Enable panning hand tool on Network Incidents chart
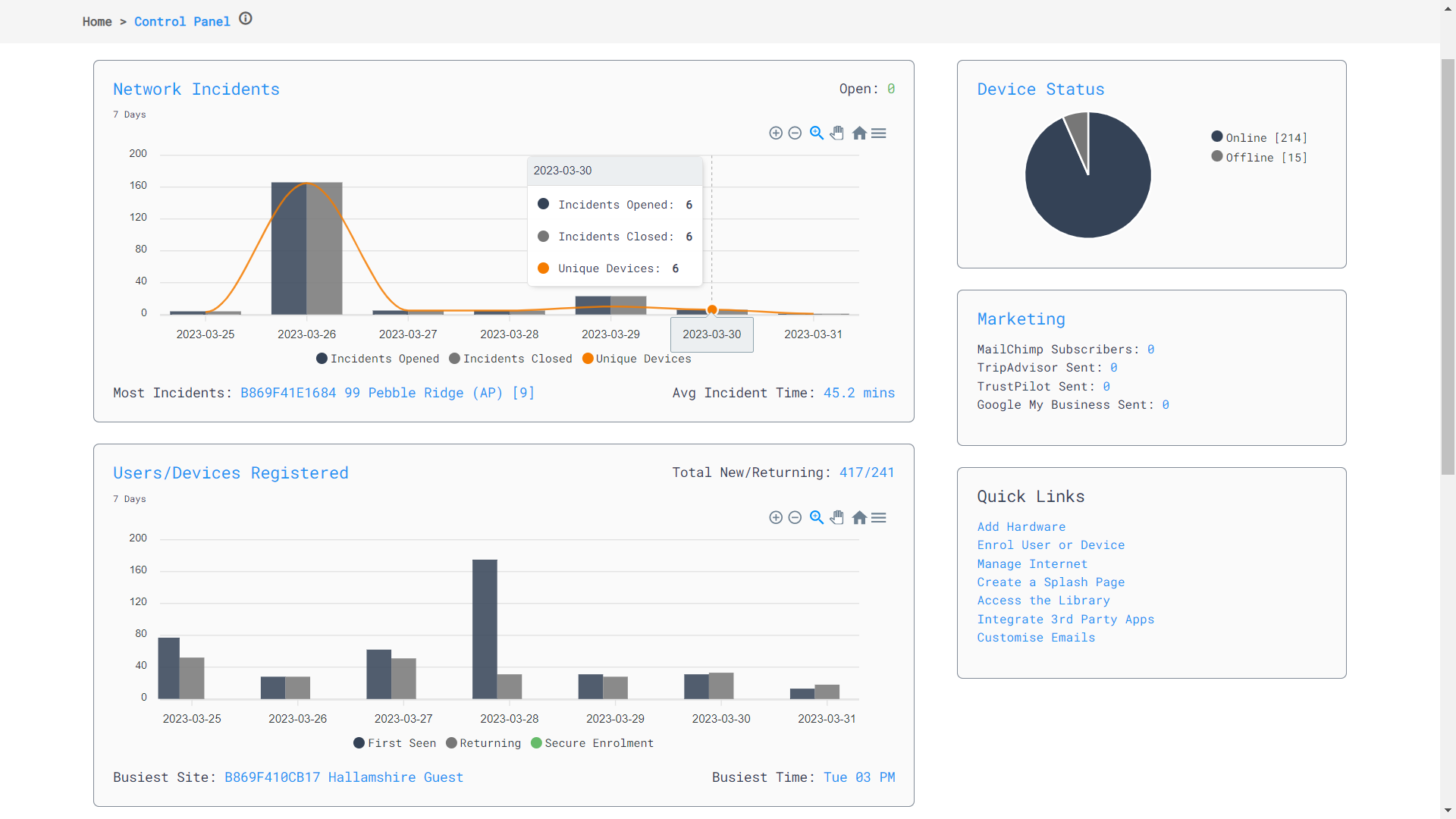 coord(837,133)
